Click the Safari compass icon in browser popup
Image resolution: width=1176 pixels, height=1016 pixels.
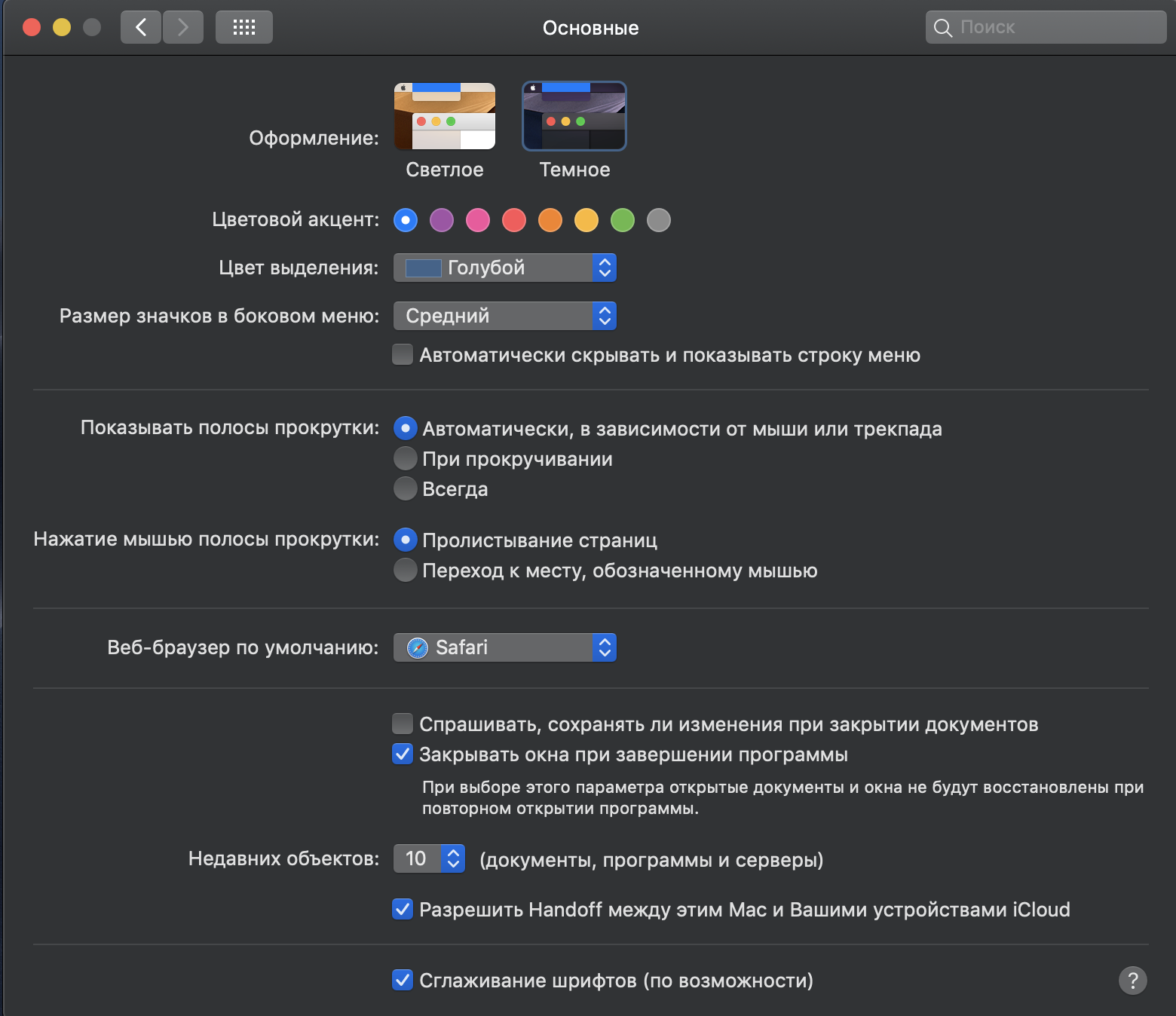418,648
